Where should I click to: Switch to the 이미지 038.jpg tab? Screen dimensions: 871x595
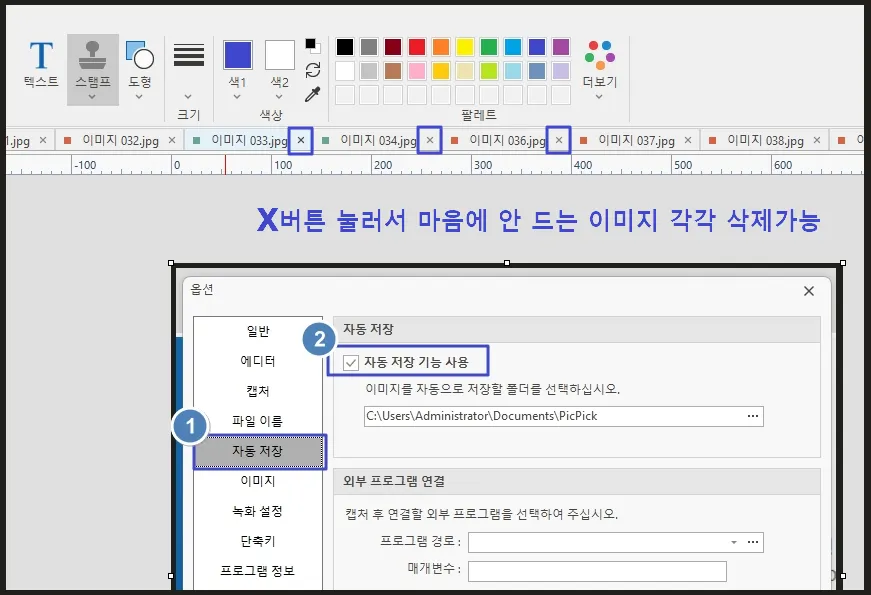pyautogui.click(x=765, y=141)
